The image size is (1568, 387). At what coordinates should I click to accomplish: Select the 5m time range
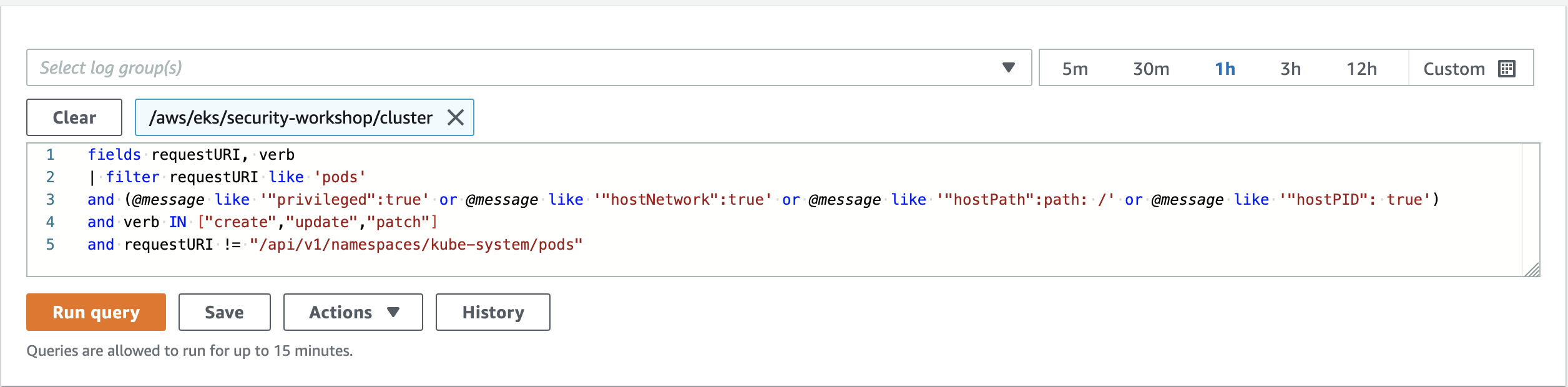[1075, 69]
